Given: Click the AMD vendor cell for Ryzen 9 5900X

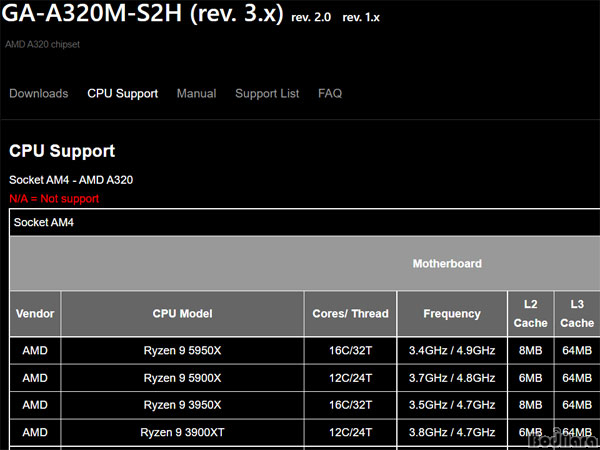Looking at the screenshot, I should point(35,378).
